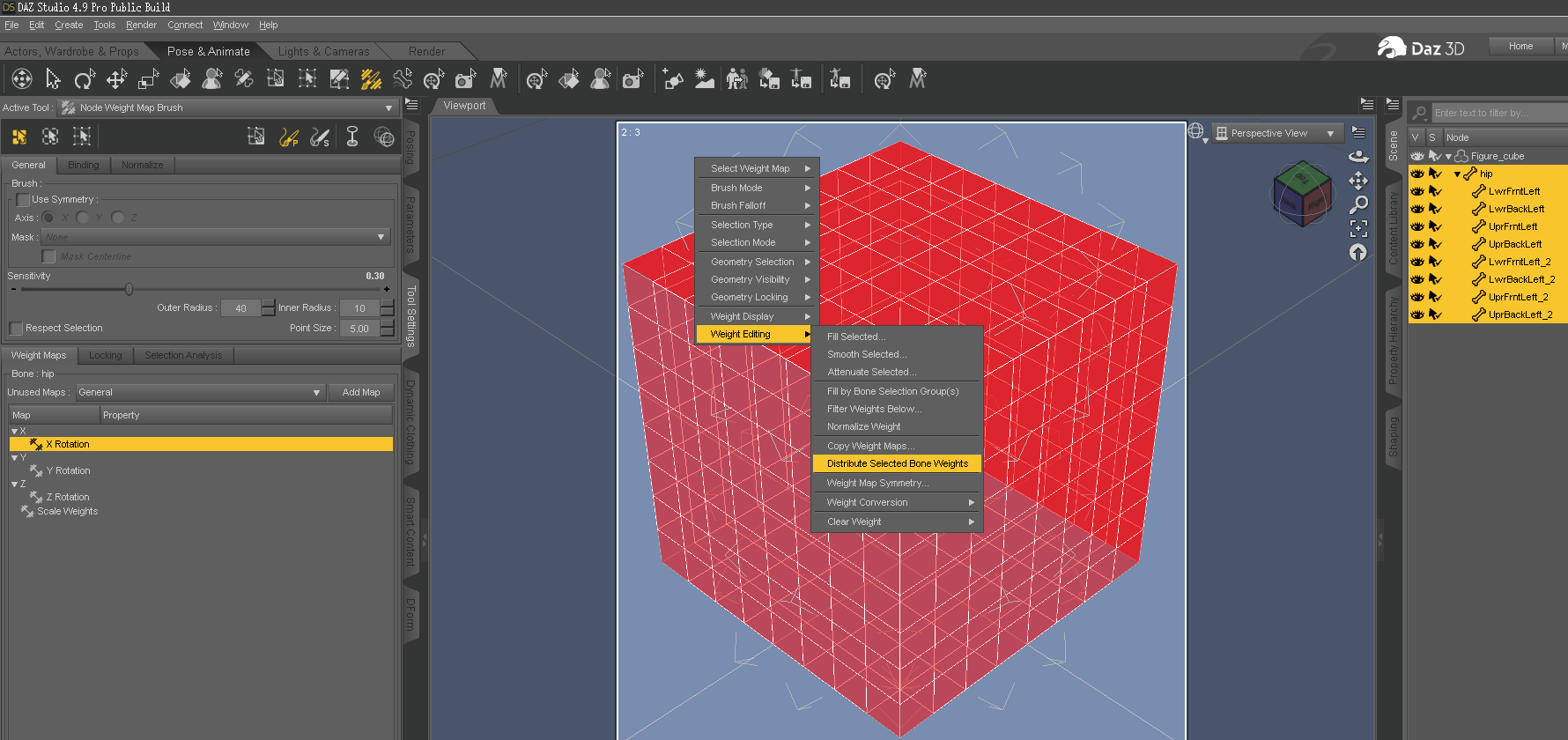This screenshot has width=1568, height=740.
Task: Click Normalize Weight in the submenu
Action: pyautogui.click(x=897, y=426)
